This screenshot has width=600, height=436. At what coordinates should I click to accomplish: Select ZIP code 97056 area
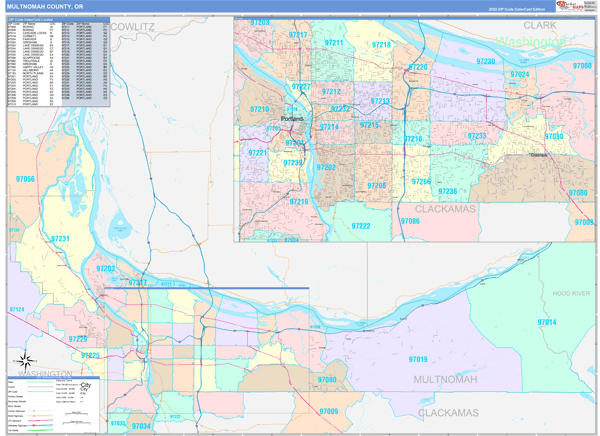(x=25, y=179)
